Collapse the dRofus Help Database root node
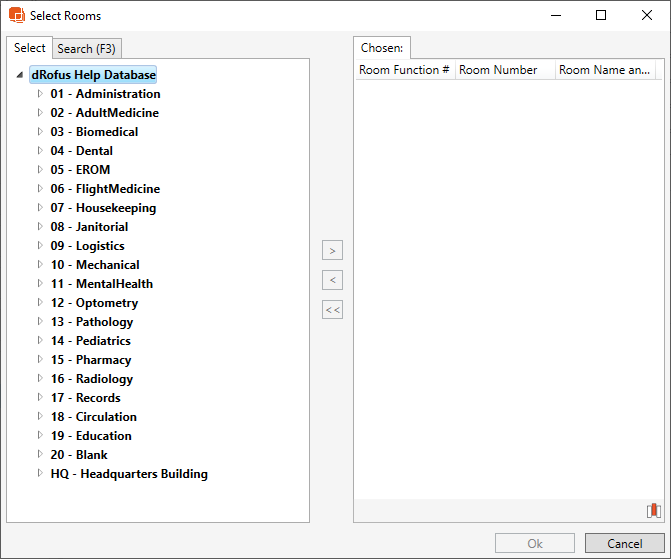Image resolution: width=671 pixels, height=559 pixels. point(21,75)
